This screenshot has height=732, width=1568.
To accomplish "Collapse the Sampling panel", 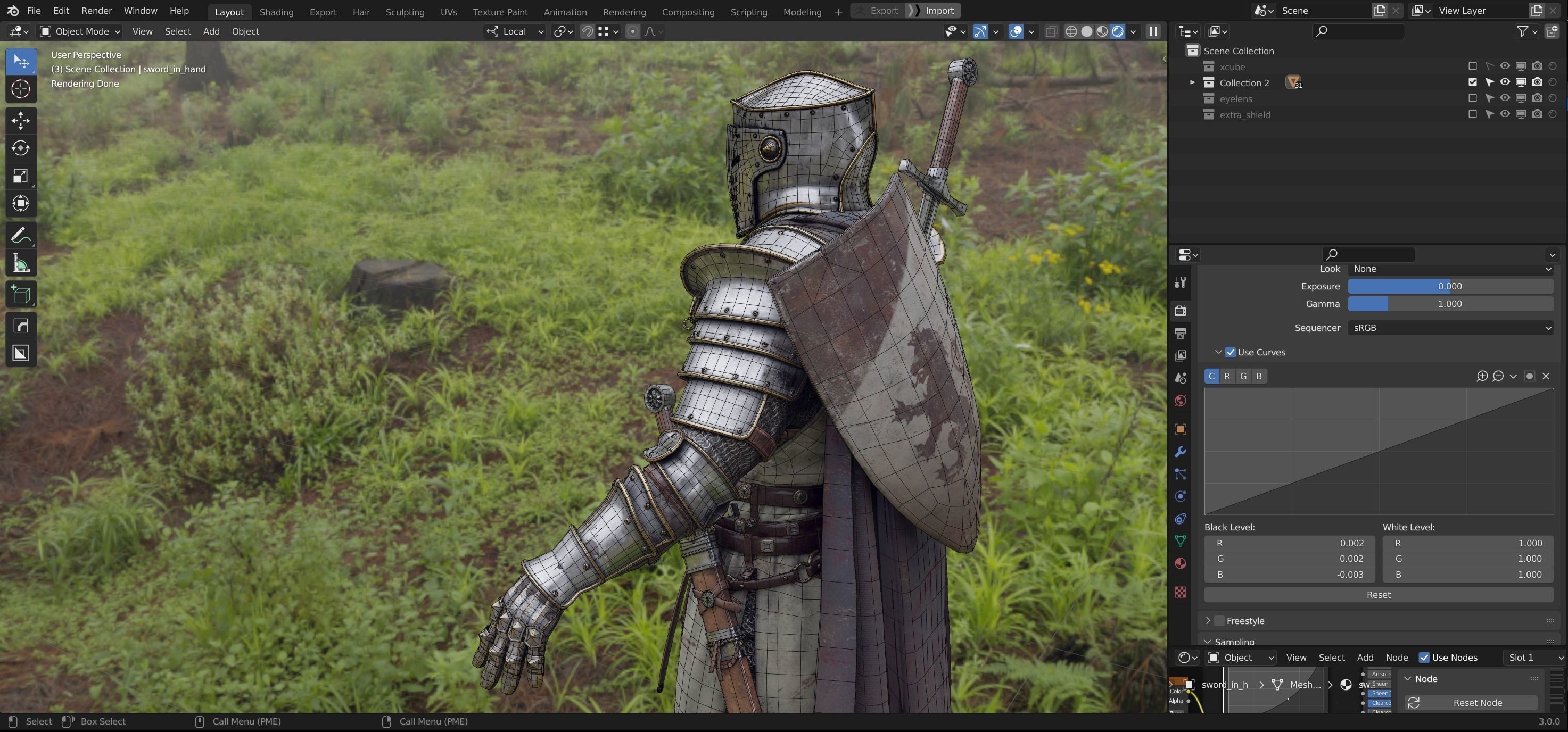I will pyautogui.click(x=1208, y=642).
